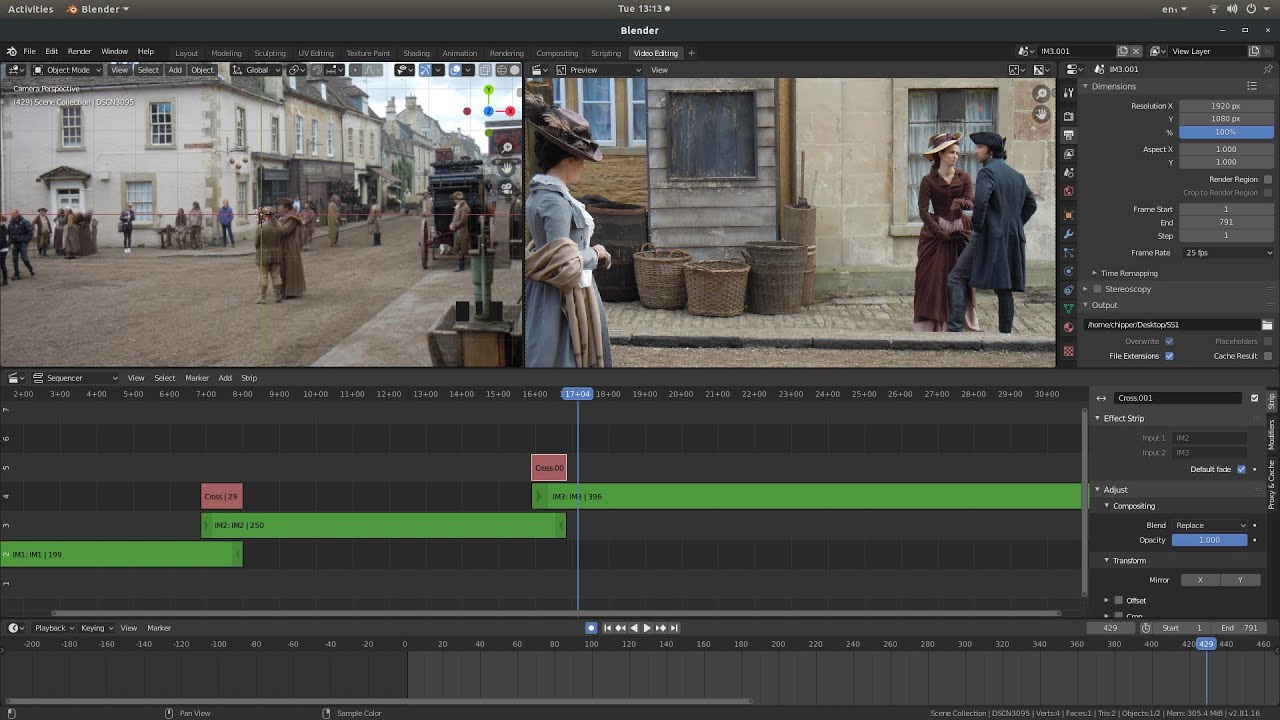Switch to the Compositing workspace tab
The height and width of the screenshot is (720, 1280).
pyautogui.click(x=557, y=53)
